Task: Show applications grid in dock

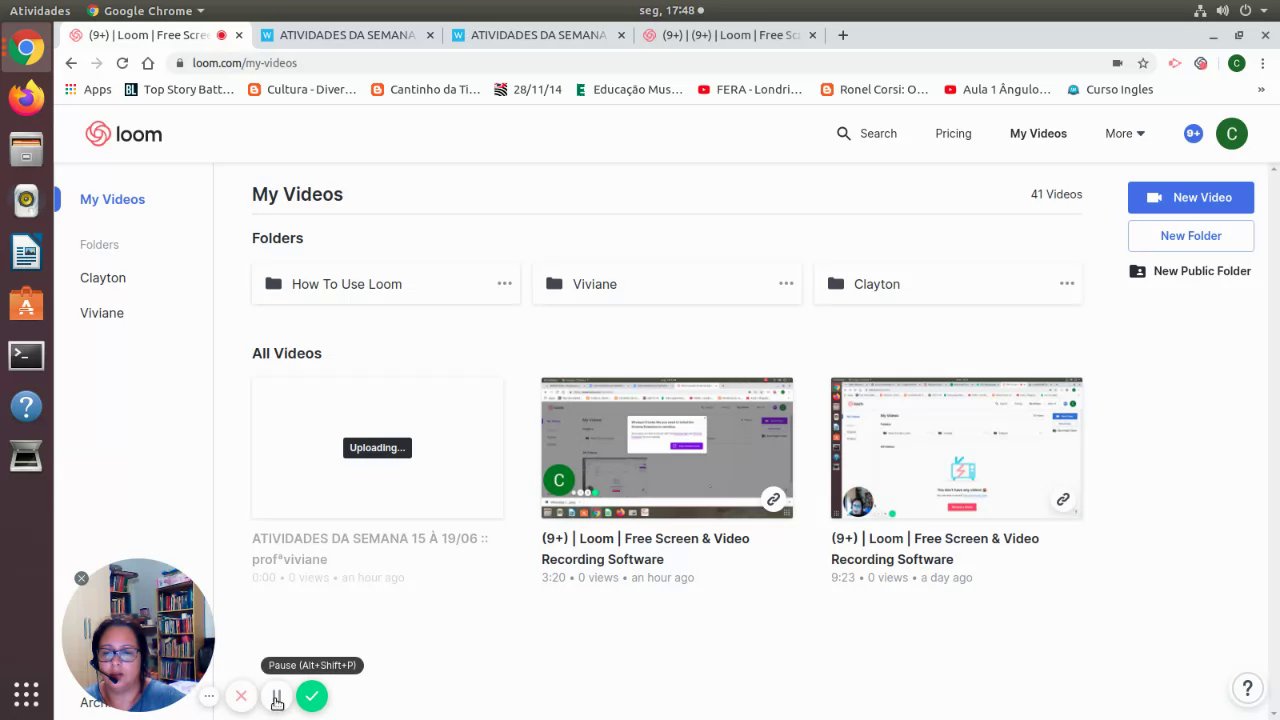Action: pos(26,694)
